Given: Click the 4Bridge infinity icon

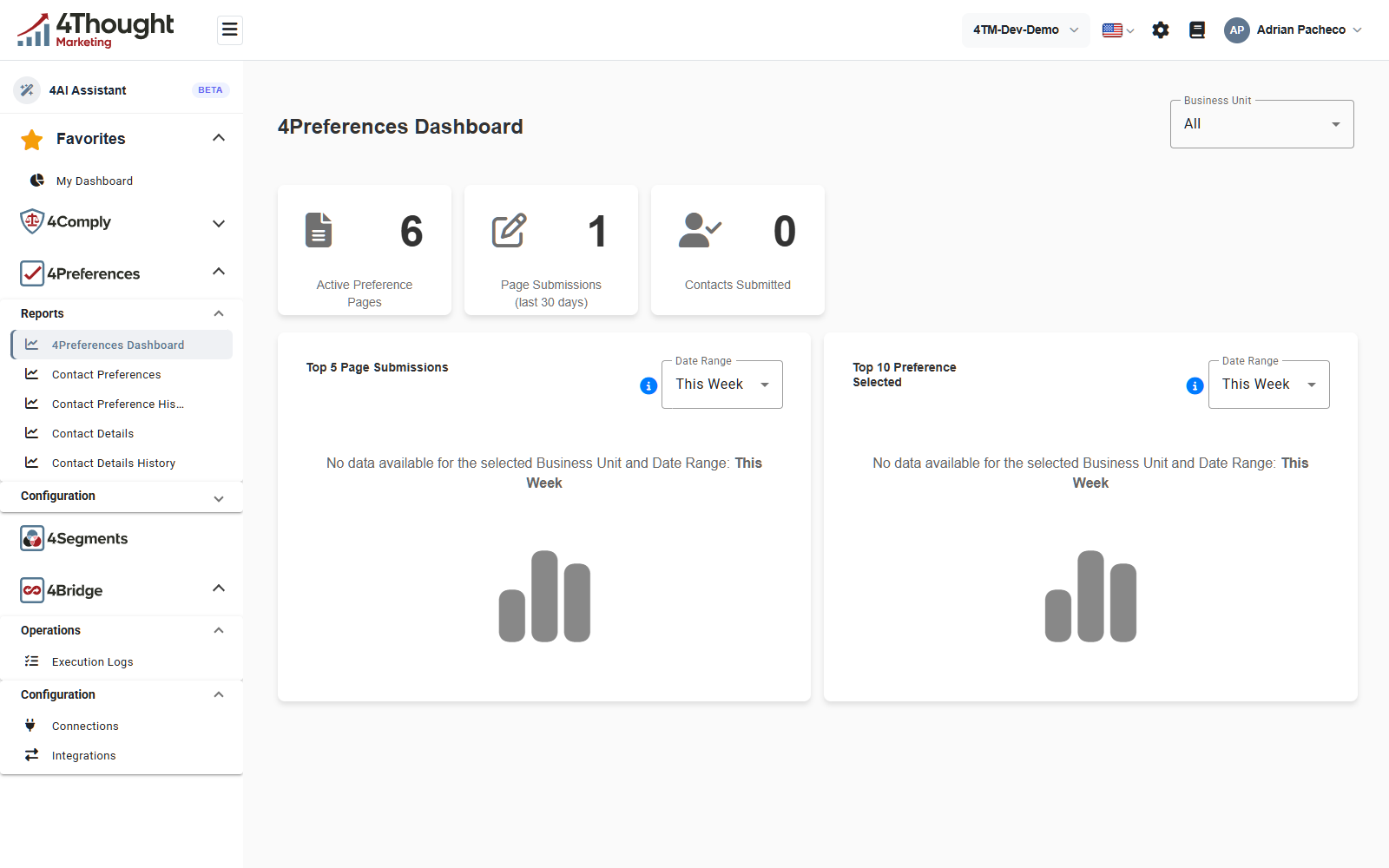Looking at the screenshot, I should [32, 590].
